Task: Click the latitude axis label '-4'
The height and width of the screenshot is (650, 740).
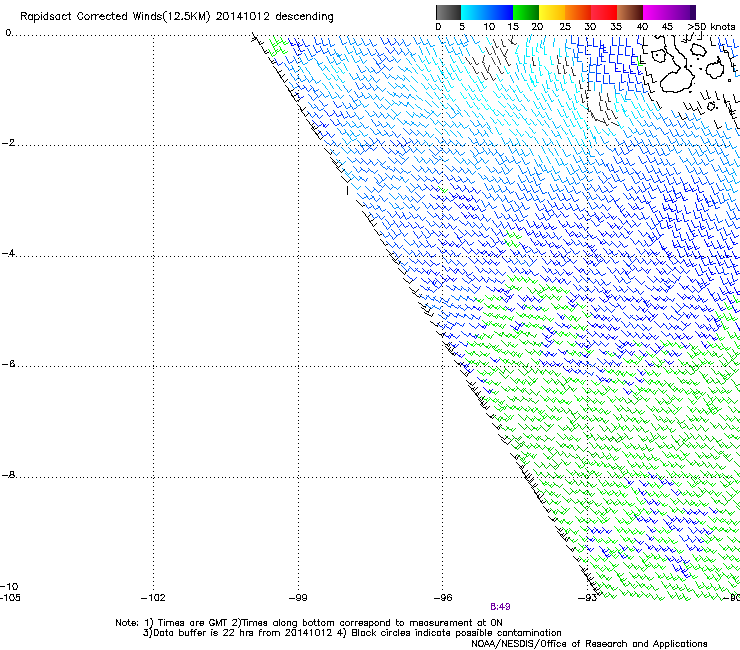Action: tap(8, 253)
